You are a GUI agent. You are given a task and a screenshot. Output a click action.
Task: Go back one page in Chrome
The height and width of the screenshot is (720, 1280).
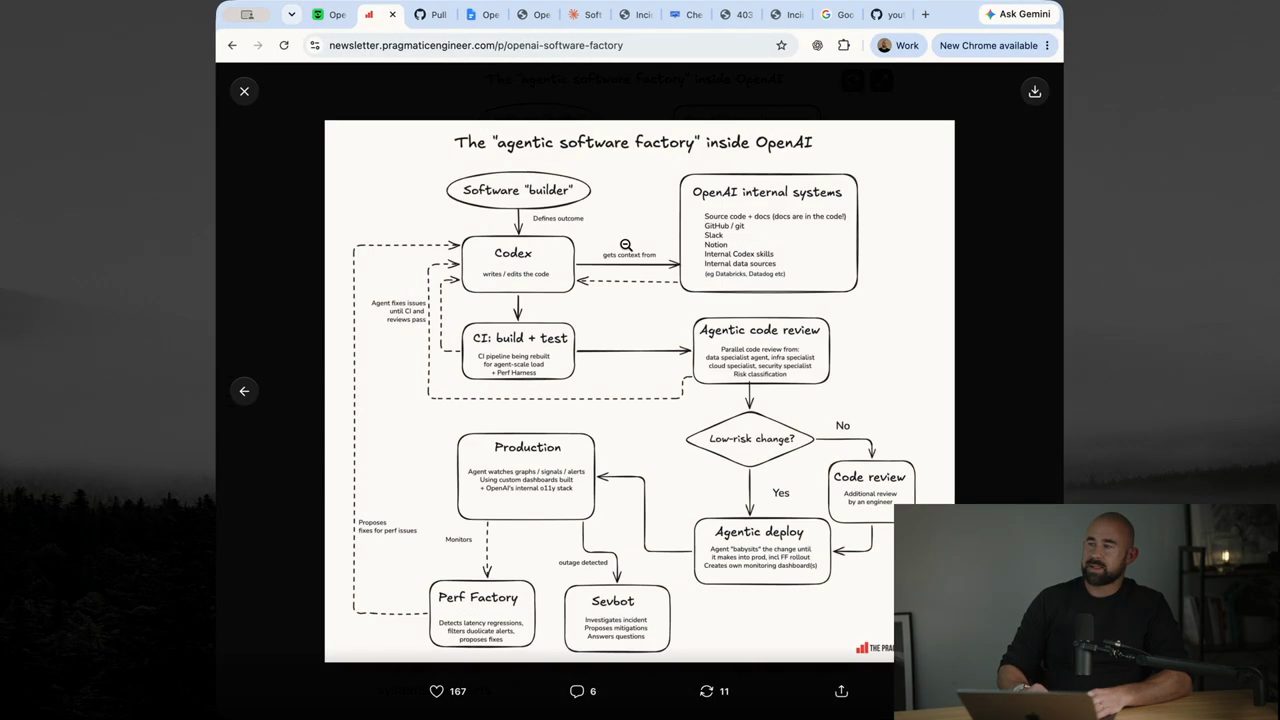coord(232,45)
